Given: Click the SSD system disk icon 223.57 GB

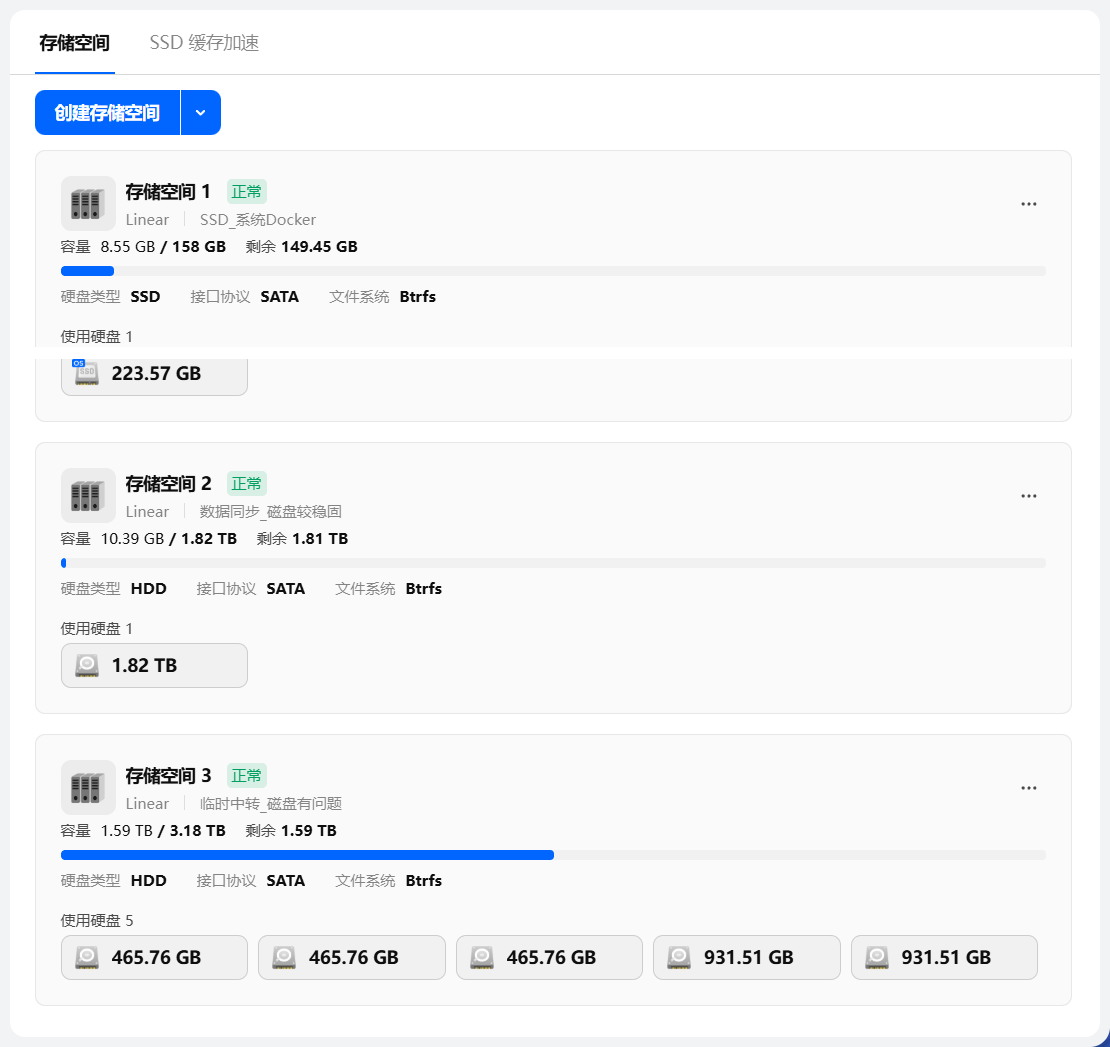Looking at the screenshot, I should click(87, 373).
